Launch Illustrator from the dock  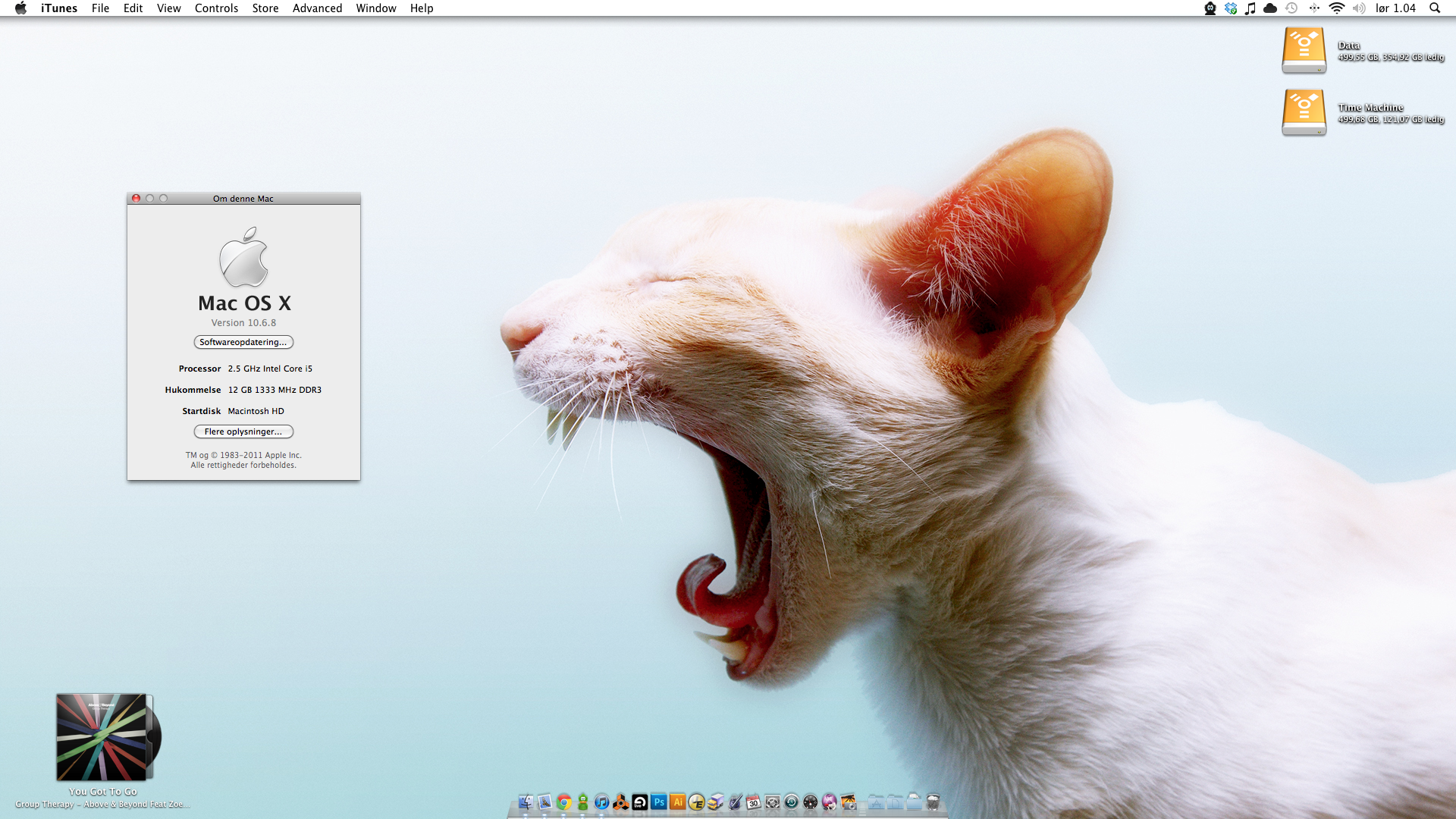tap(678, 802)
